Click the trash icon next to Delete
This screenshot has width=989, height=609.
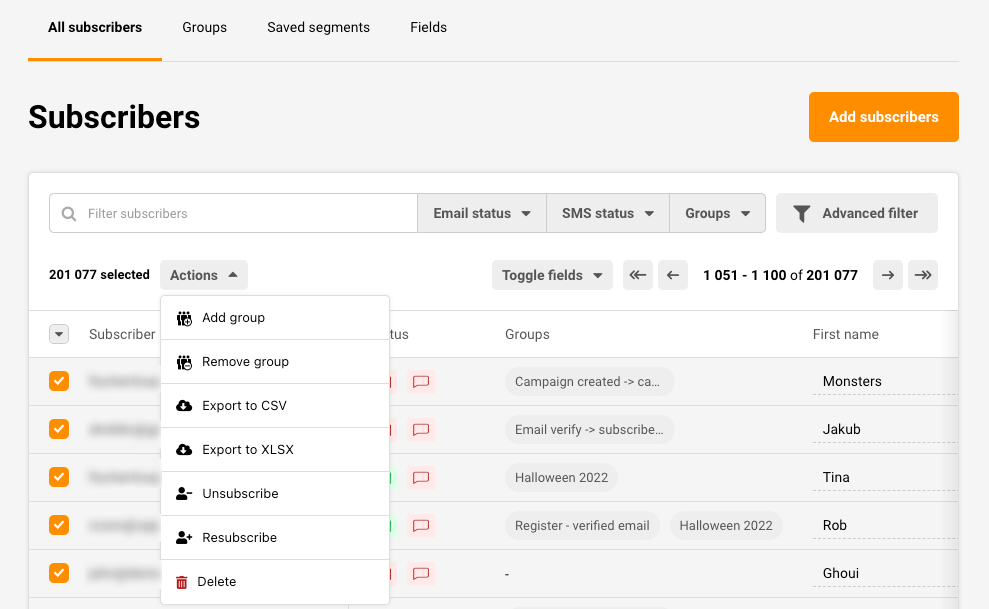(x=182, y=582)
